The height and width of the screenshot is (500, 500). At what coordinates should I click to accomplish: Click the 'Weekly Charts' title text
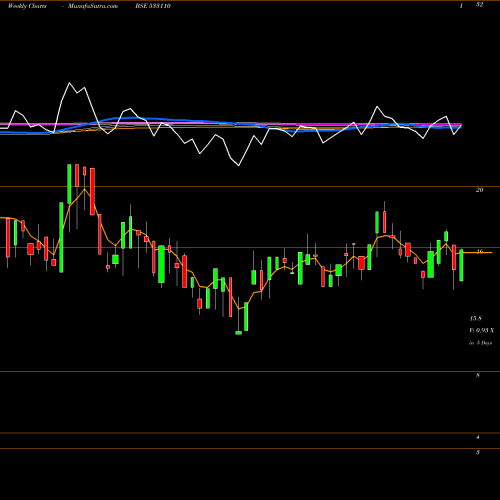click(x=27, y=6)
